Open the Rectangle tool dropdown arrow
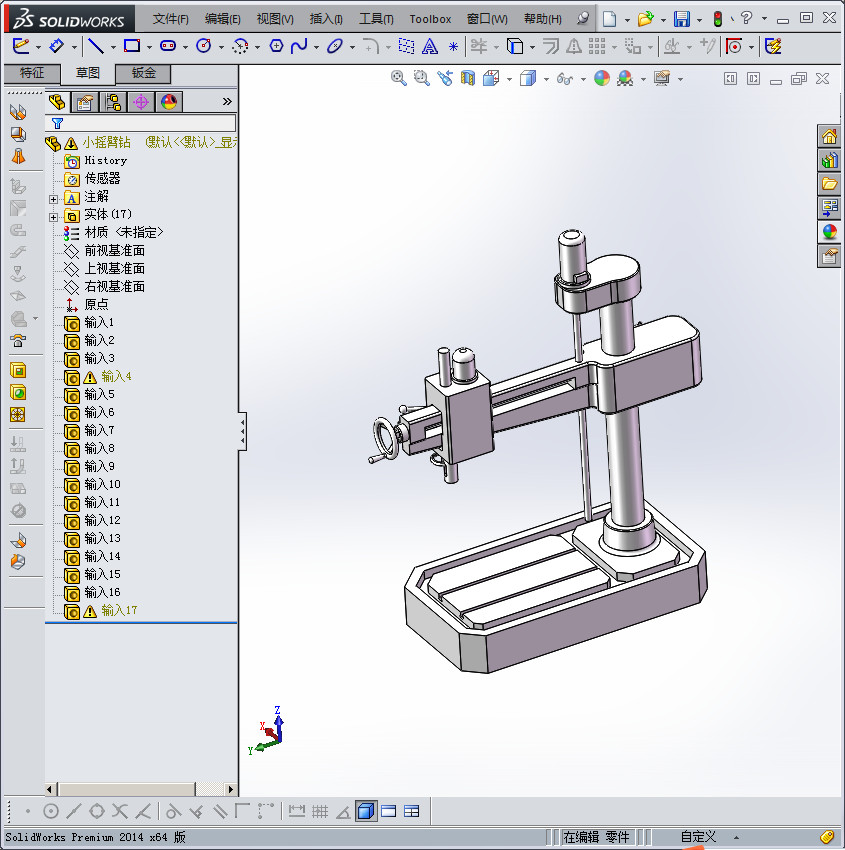 coord(149,47)
